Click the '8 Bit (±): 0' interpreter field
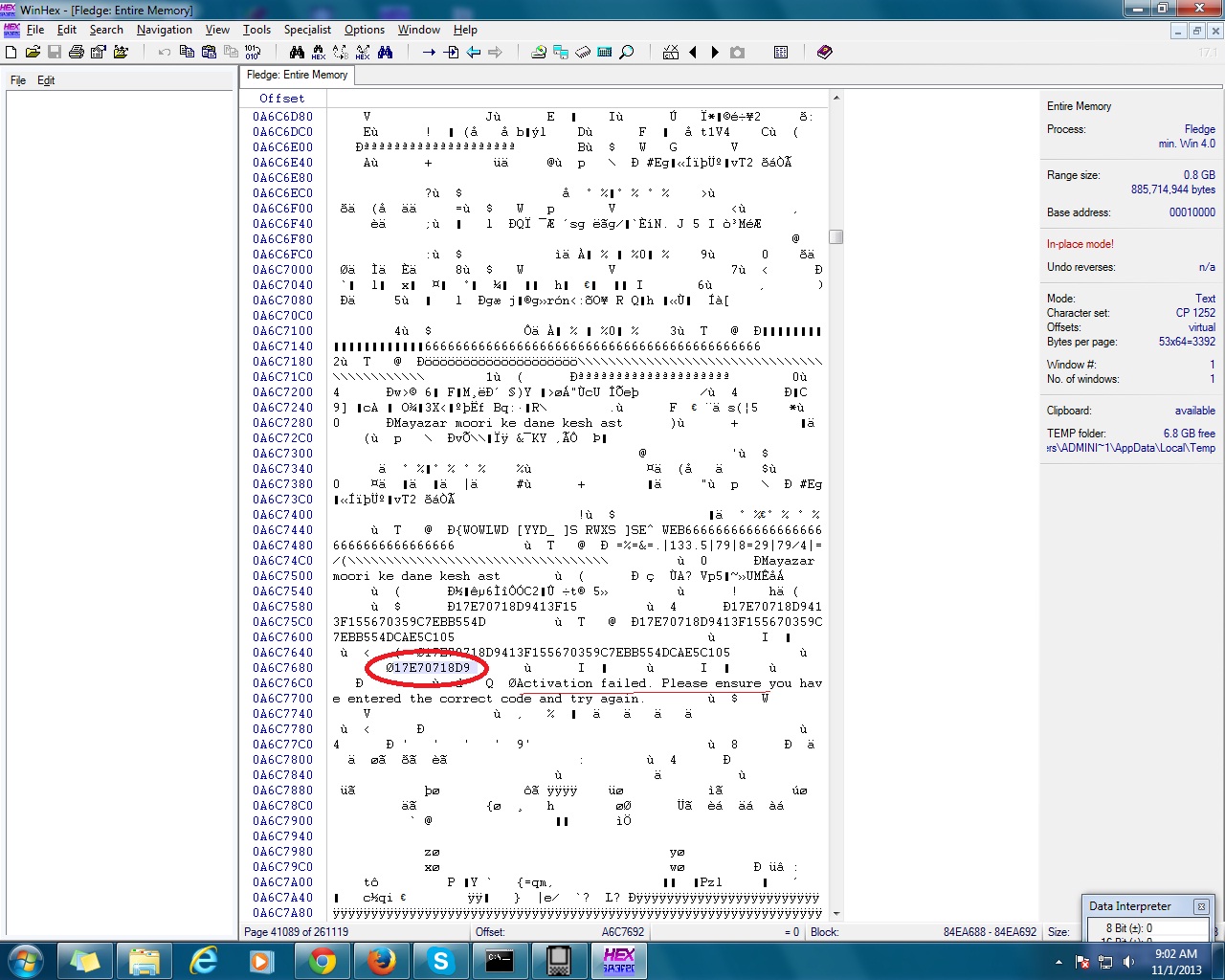 (1148, 928)
